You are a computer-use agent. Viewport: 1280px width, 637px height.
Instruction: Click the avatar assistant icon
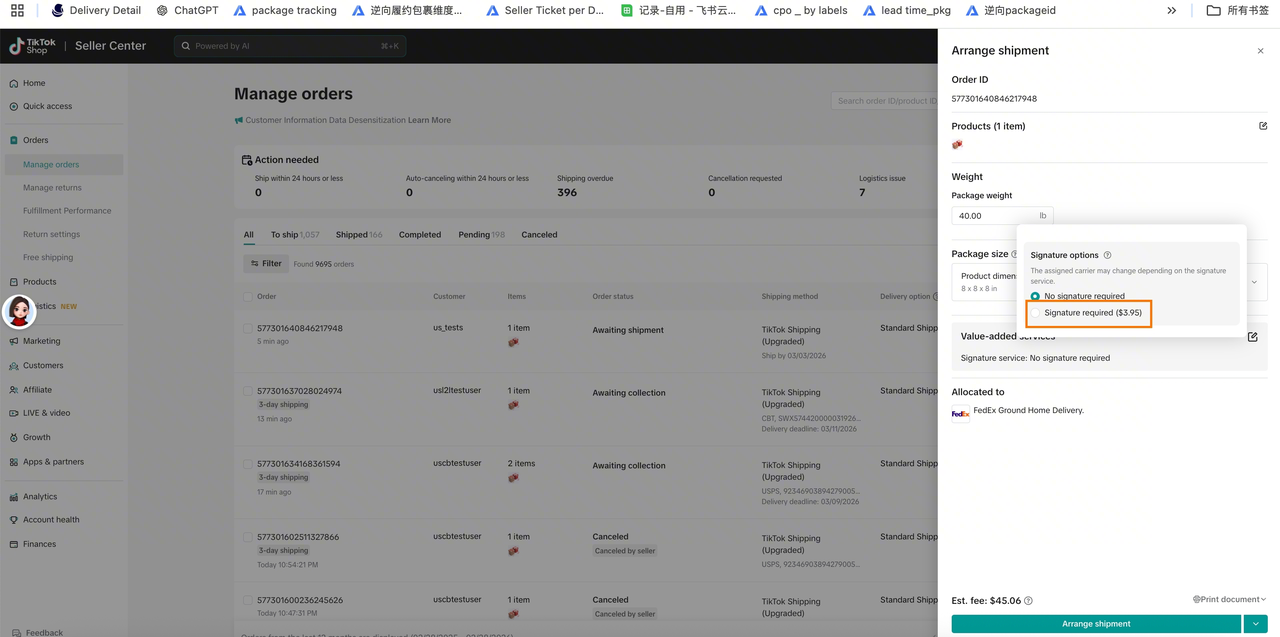(19, 312)
